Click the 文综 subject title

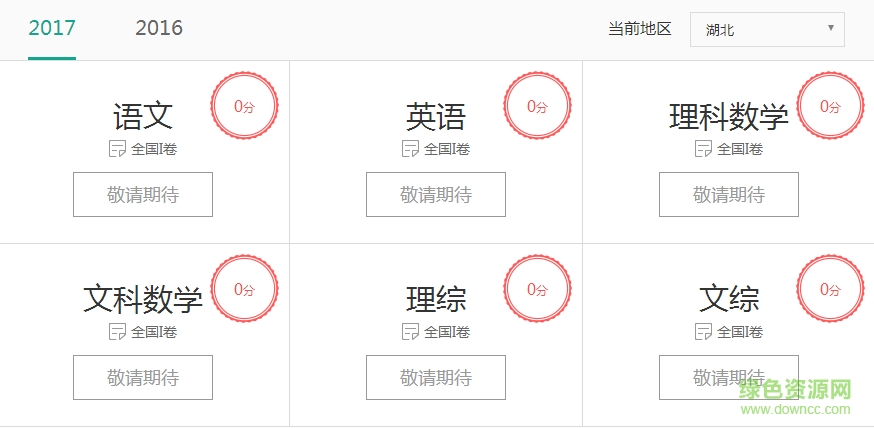[x=729, y=299]
